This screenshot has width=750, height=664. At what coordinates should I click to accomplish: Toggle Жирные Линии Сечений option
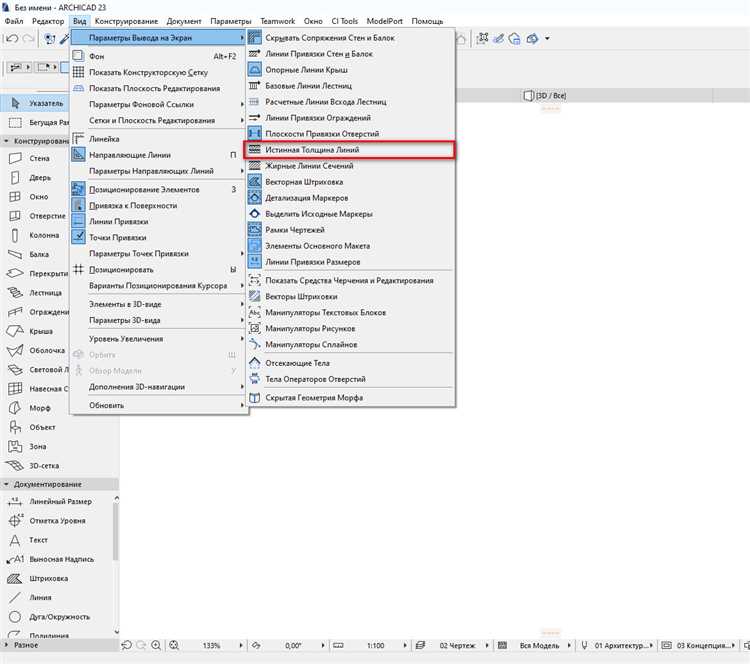(350, 166)
